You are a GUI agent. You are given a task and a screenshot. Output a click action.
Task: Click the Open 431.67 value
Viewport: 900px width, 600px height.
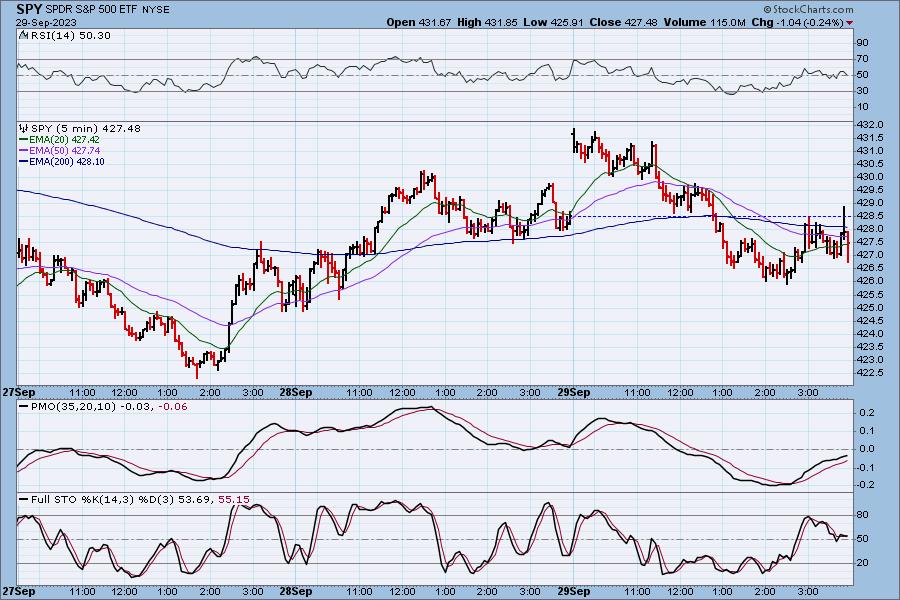pyautogui.click(x=418, y=22)
